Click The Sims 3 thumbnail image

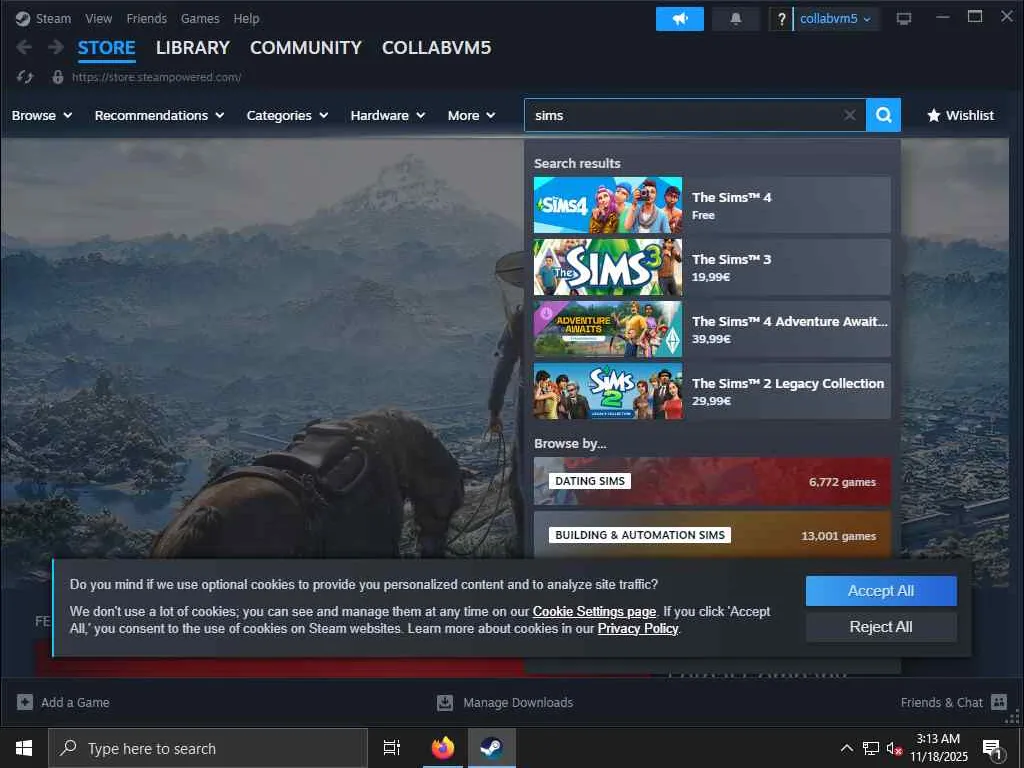point(608,267)
